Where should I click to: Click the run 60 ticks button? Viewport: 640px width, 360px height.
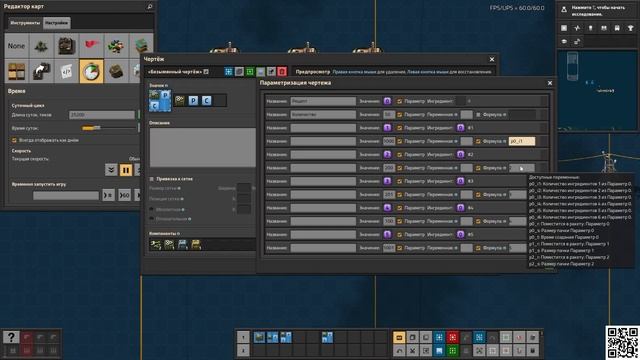click(124, 196)
